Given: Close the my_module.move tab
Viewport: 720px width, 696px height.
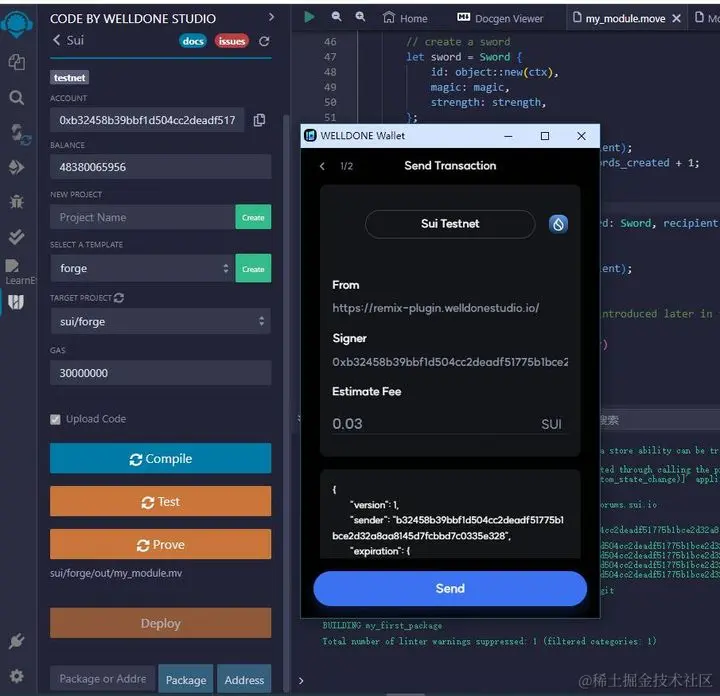Looking at the screenshot, I should (676, 18).
